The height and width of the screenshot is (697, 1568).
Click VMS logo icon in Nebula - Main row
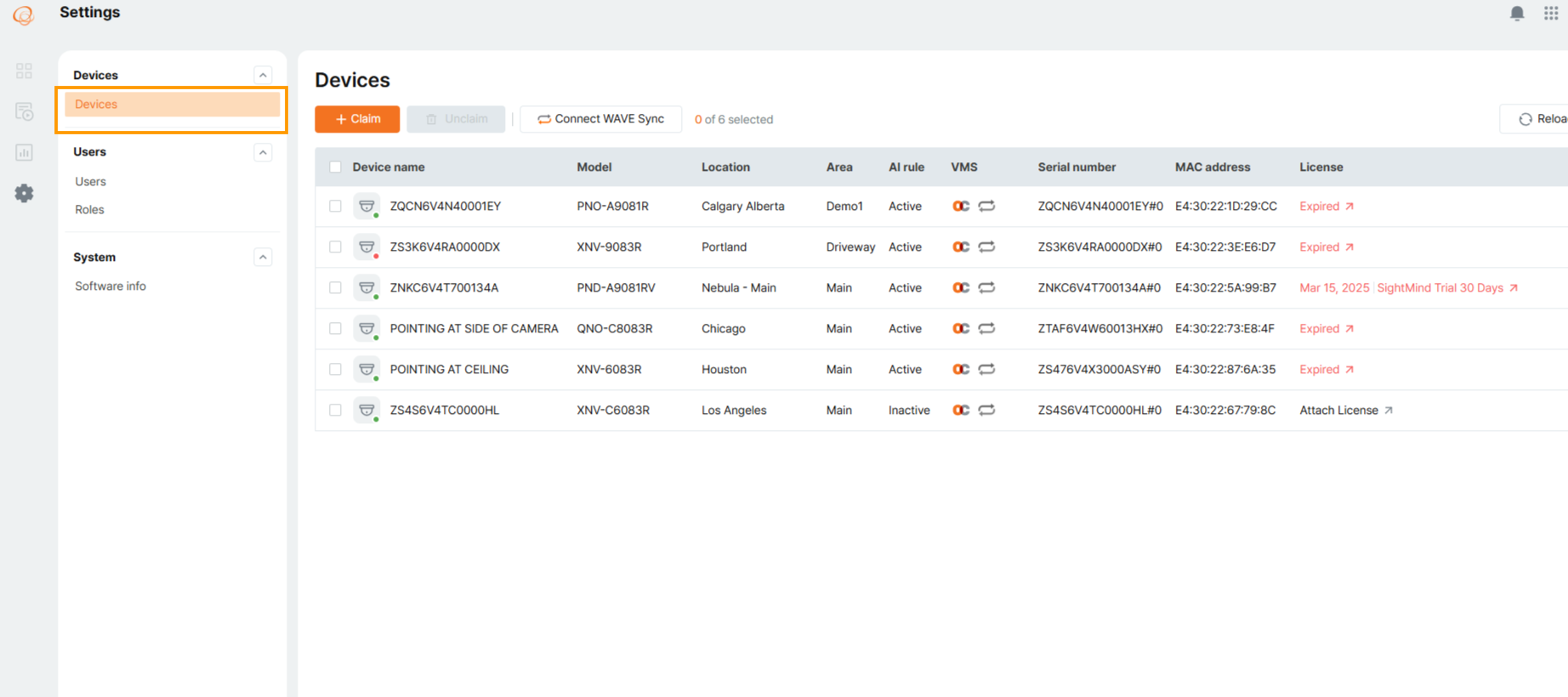(x=961, y=287)
